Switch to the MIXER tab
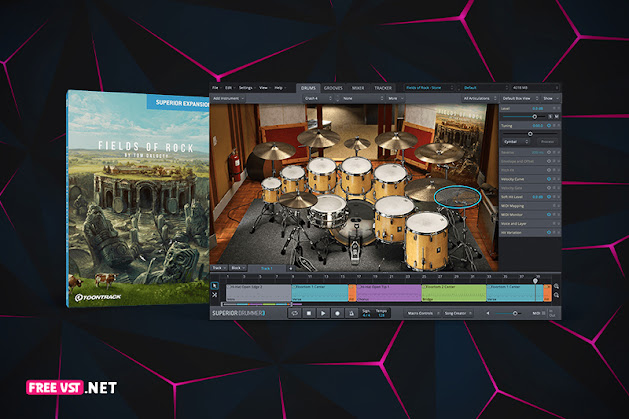This screenshot has height=419, width=629. pyautogui.click(x=358, y=88)
